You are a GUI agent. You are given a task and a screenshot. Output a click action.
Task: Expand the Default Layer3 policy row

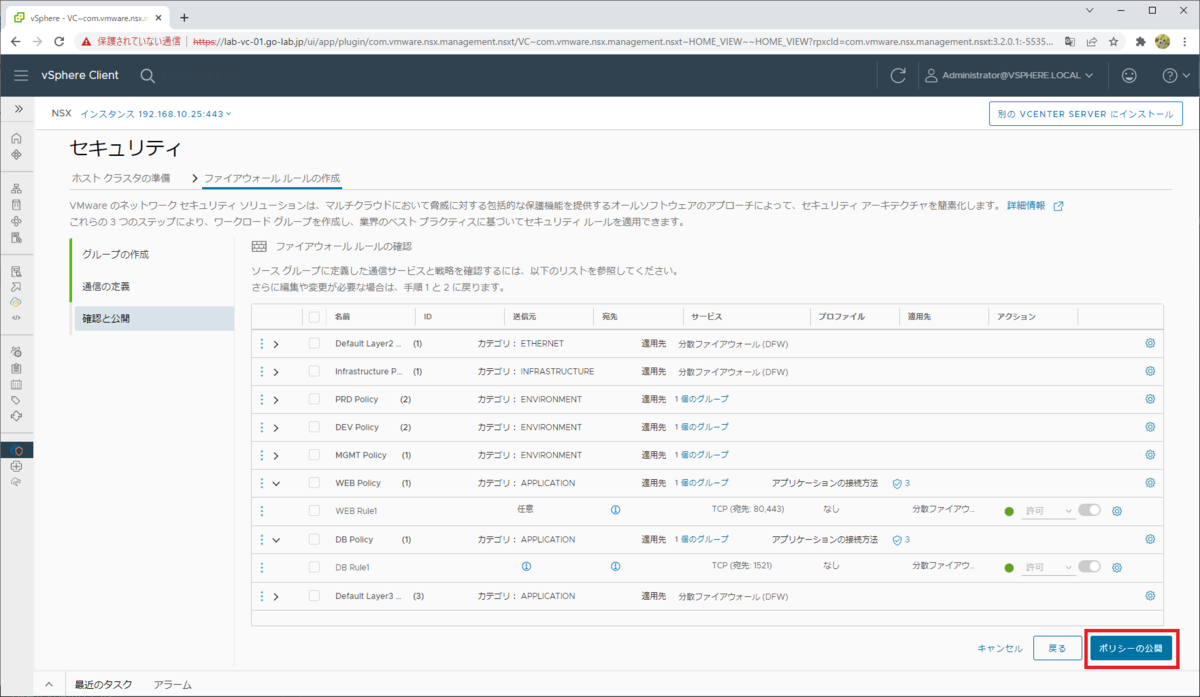point(276,597)
